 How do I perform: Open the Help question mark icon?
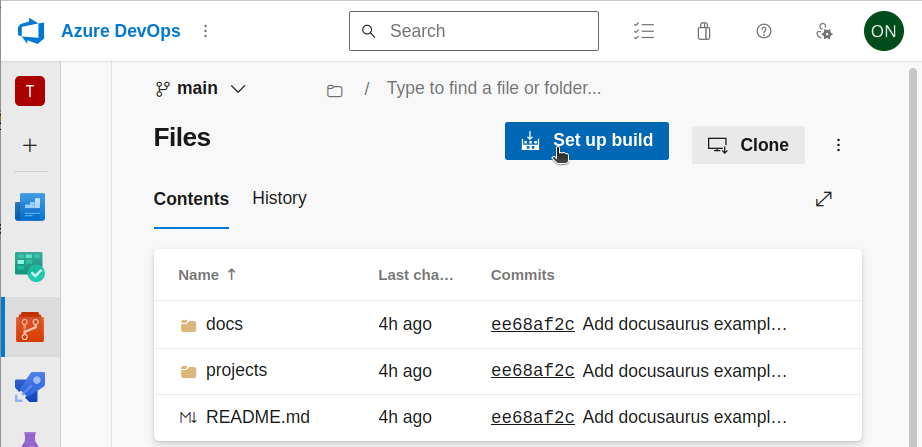[763, 31]
